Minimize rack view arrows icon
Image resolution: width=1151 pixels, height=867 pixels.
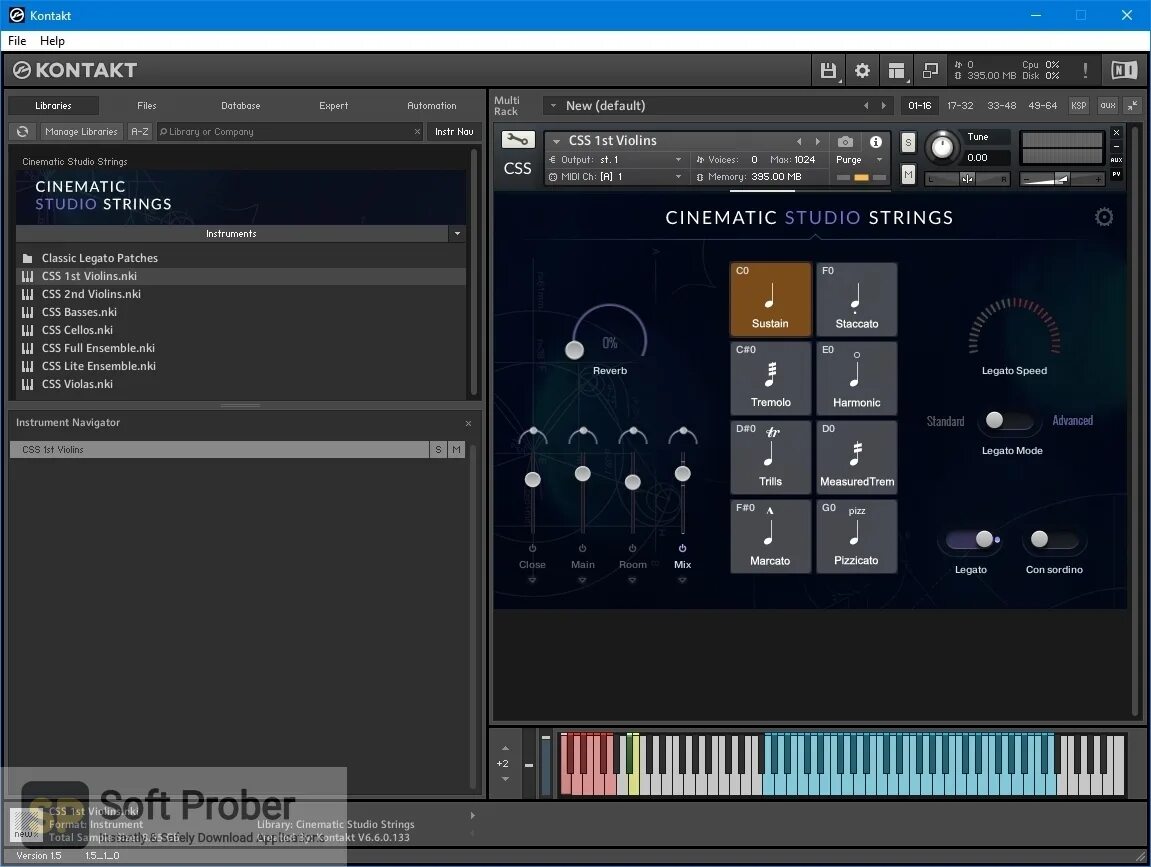pyautogui.click(x=1133, y=106)
